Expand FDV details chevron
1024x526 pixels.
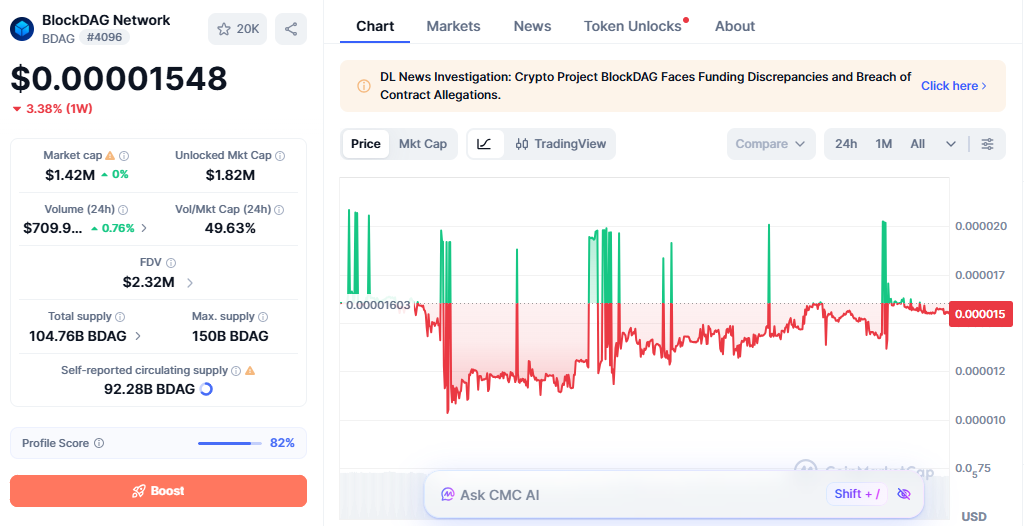click(190, 283)
